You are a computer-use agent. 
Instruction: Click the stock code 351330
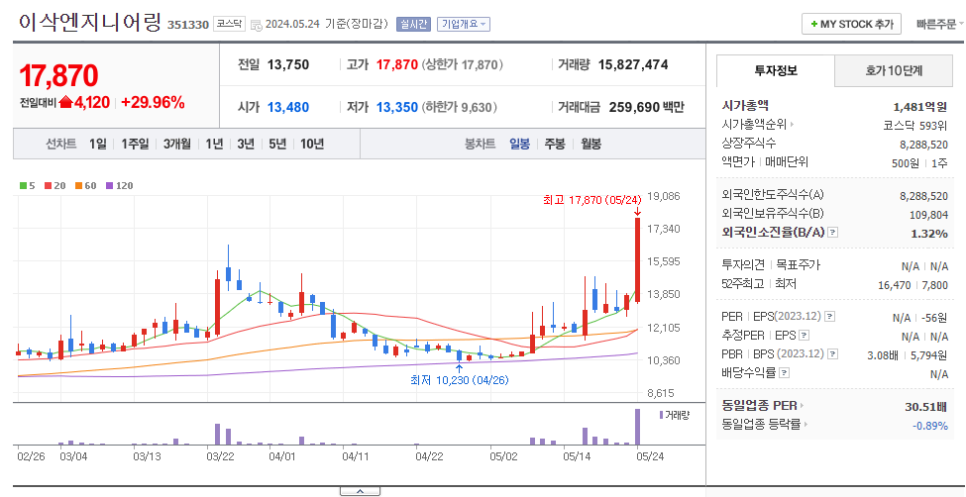pos(189,25)
